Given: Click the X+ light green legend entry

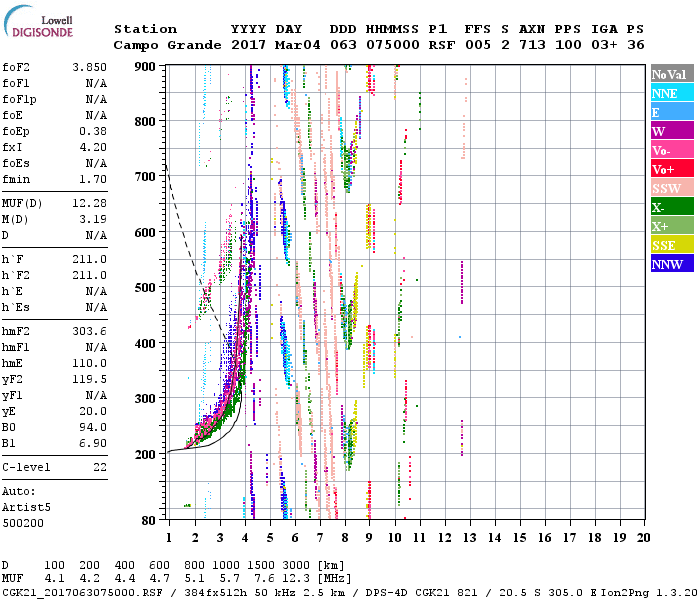Looking at the screenshot, I should 670,226.
